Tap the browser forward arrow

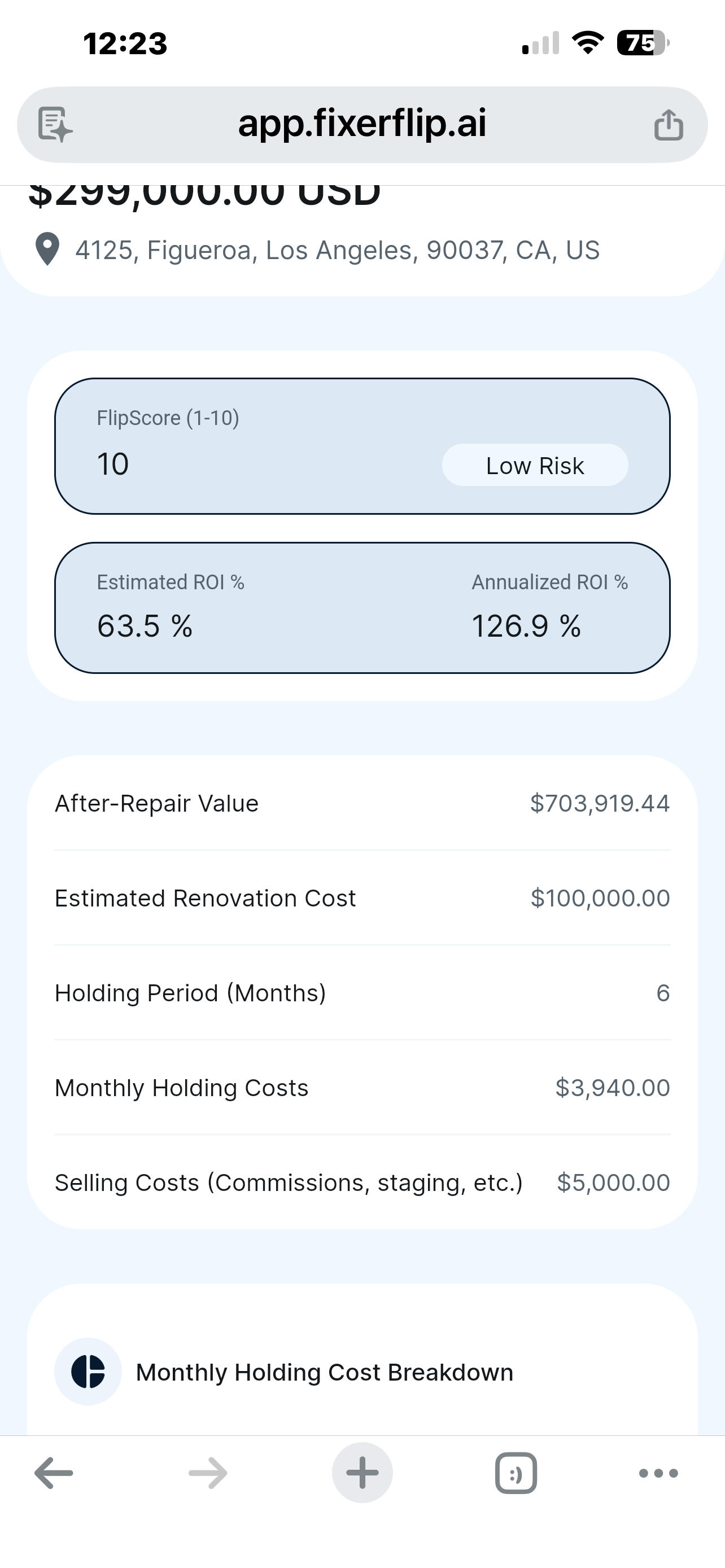[208, 1473]
